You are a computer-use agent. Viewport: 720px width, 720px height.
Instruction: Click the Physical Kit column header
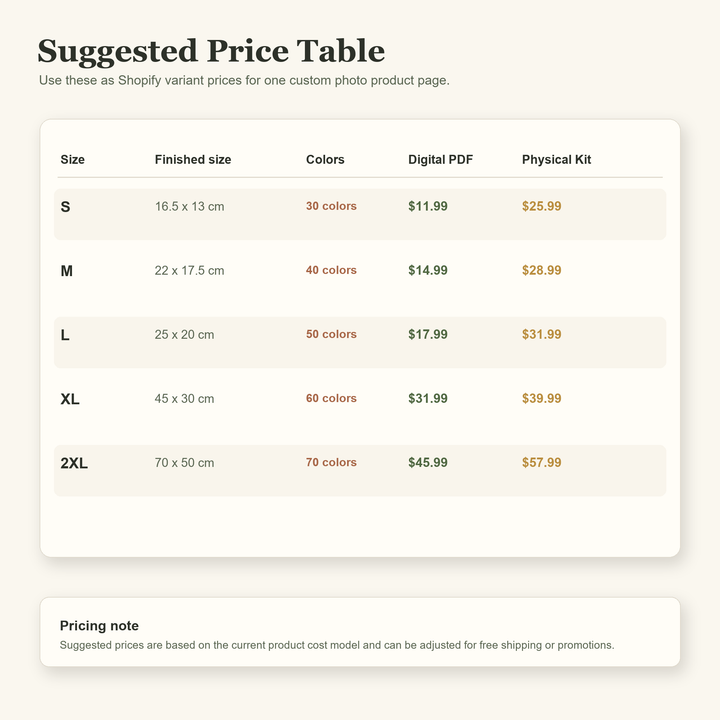click(557, 159)
